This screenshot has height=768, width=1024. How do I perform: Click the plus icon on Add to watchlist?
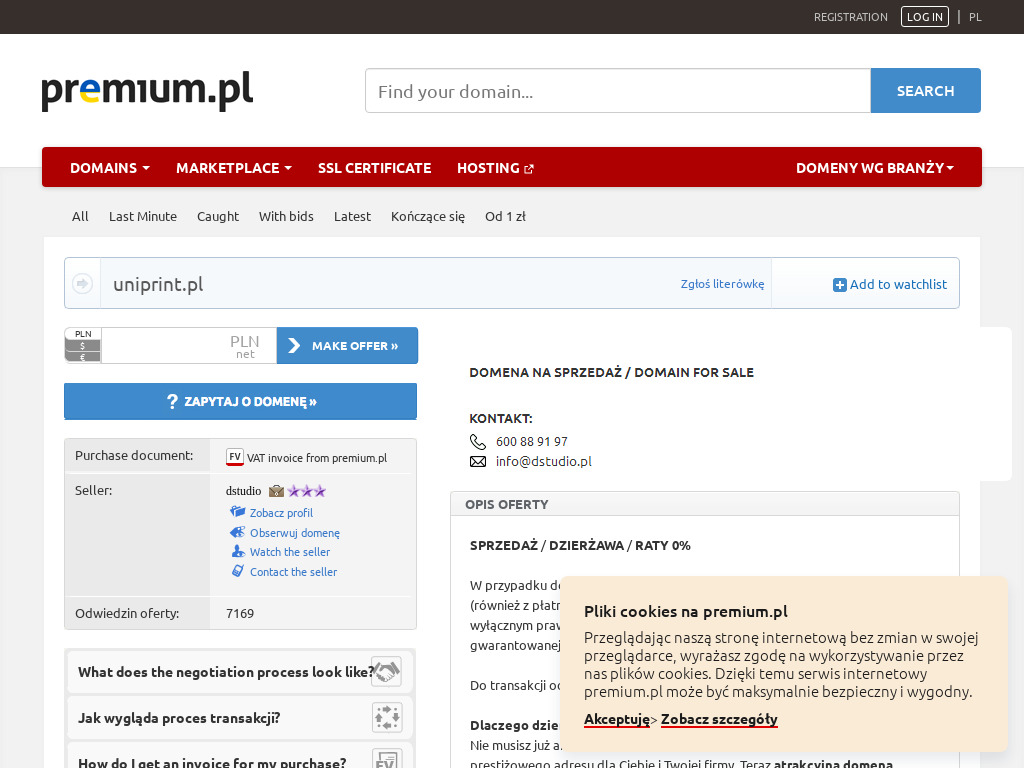[x=839, y=285]
